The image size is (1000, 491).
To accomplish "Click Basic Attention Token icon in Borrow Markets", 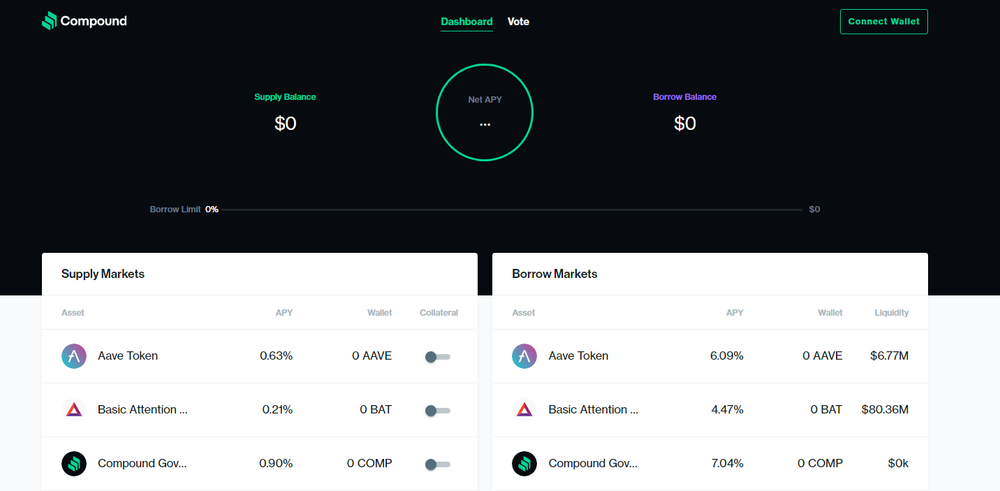I will (524, 409).
